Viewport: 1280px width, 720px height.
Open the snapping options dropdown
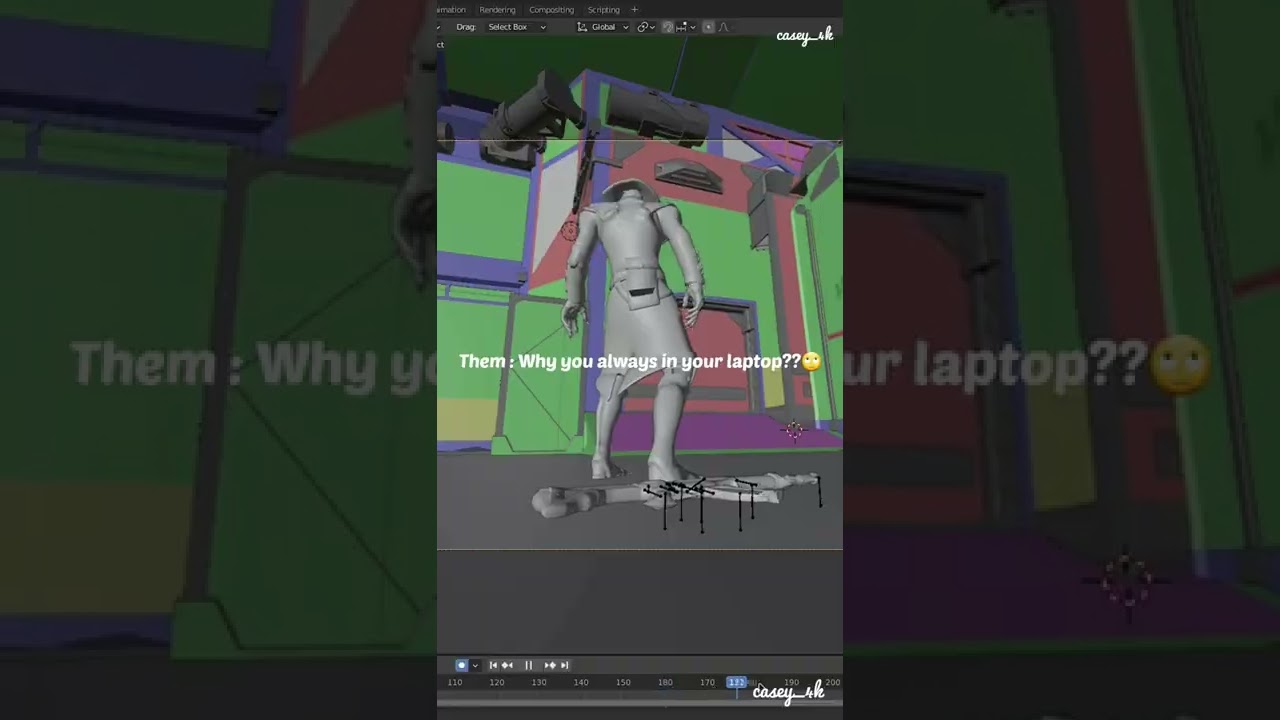[686, 27]
